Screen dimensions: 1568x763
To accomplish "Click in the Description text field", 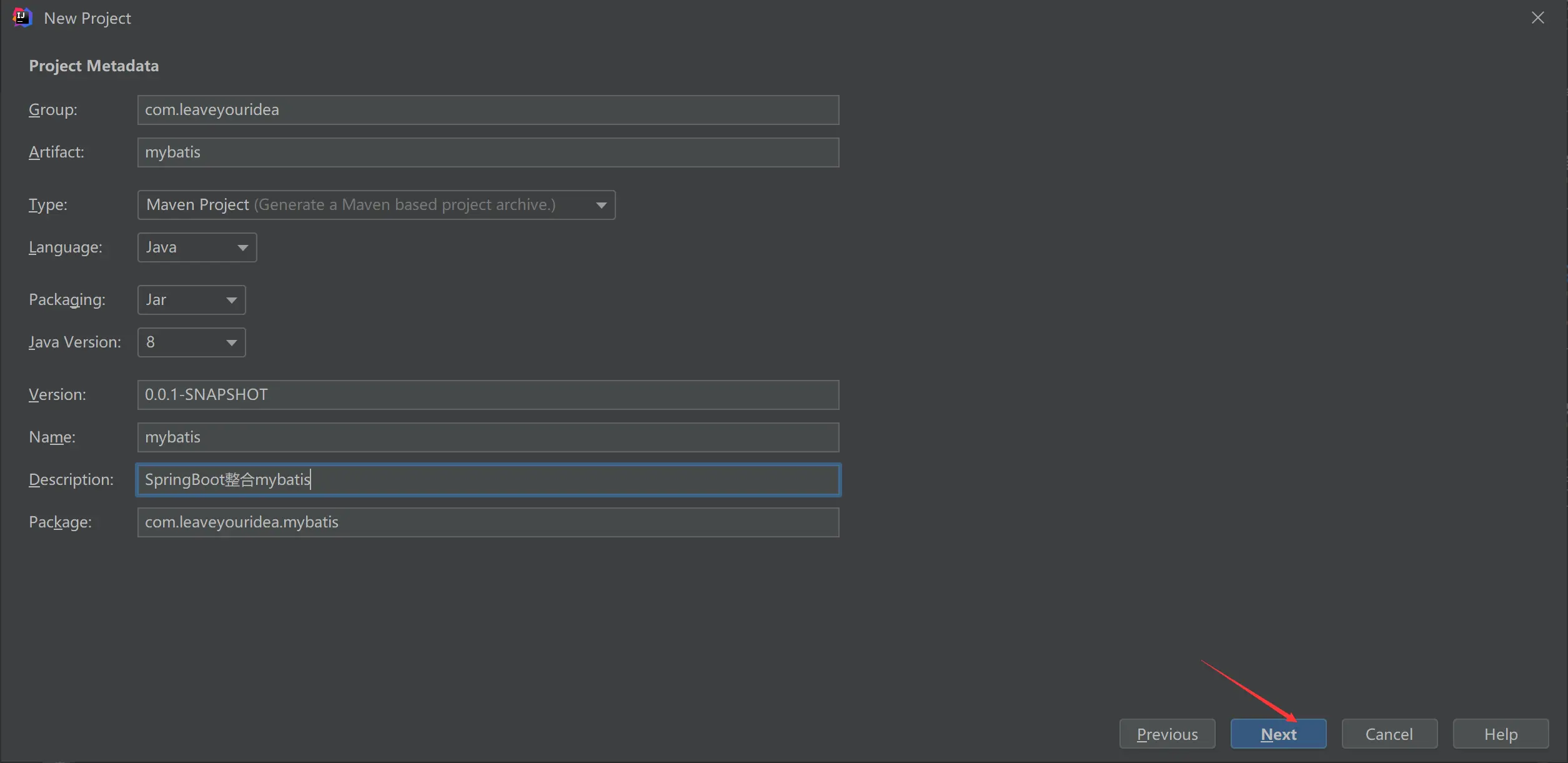I will (487, 480).
